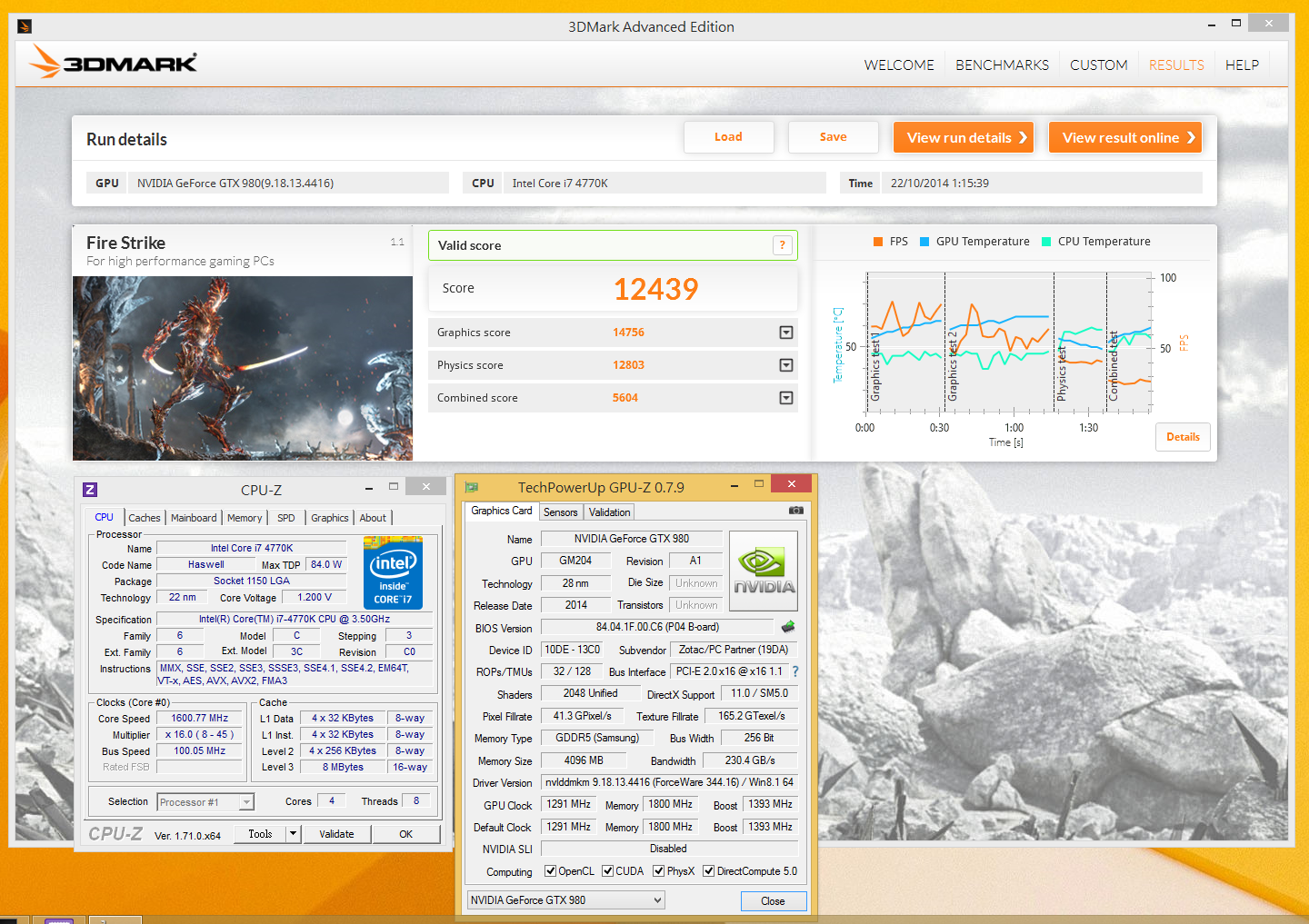
Task: Click the blue GPU Temperature legend swatch
Action: coord(924,242)
